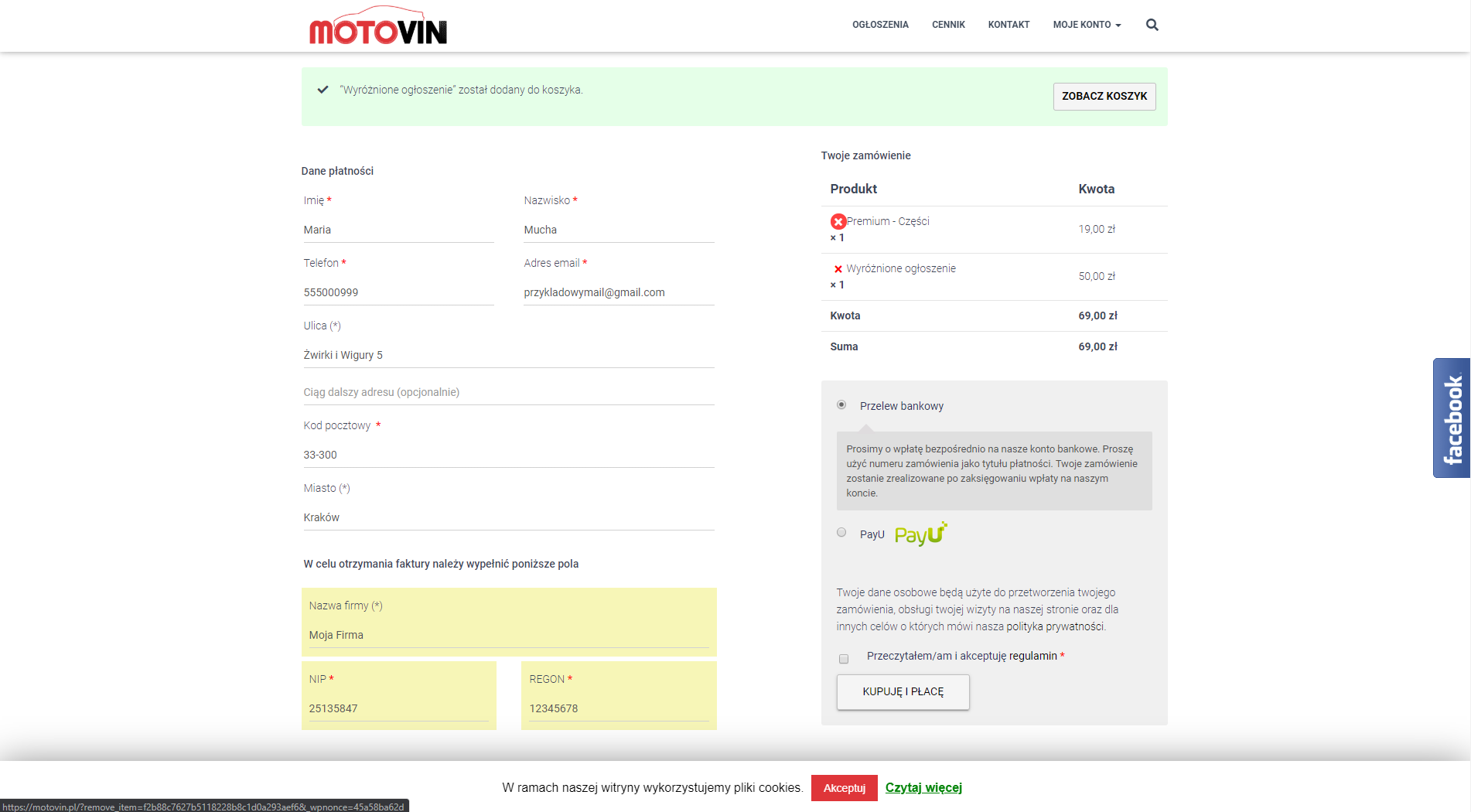Open the site search magnifier

click(x=1152, y=24)
